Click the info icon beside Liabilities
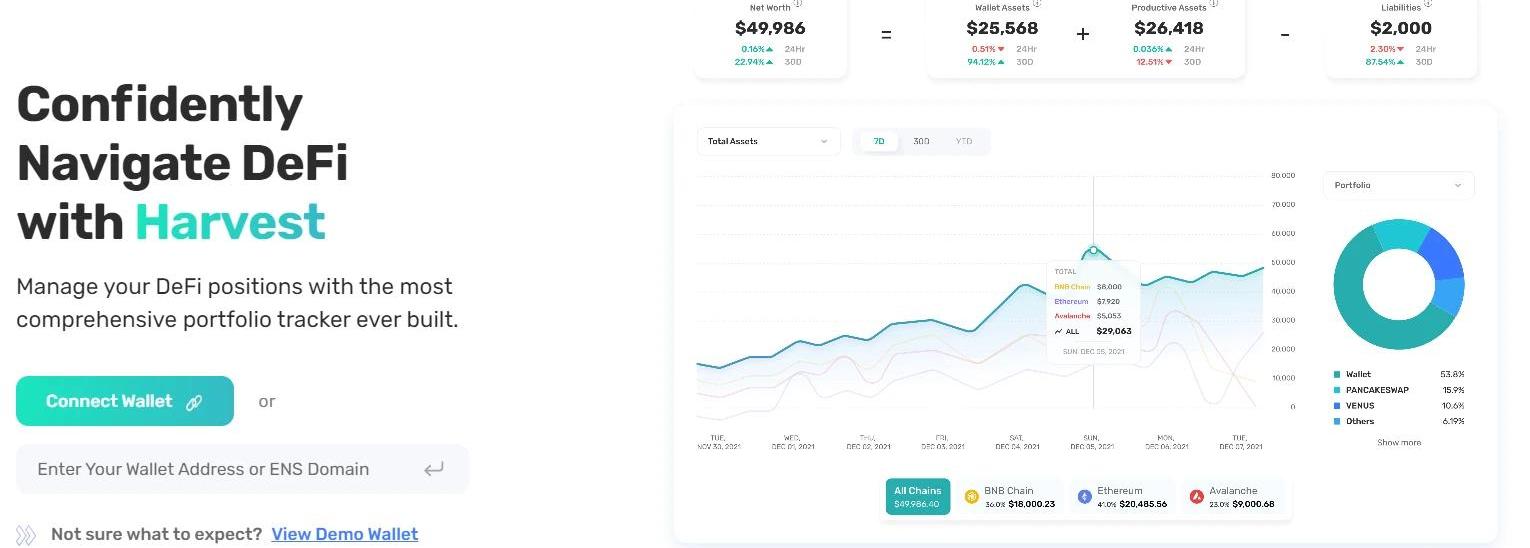Screen dimensions: 1530x548 point(1428,3)
